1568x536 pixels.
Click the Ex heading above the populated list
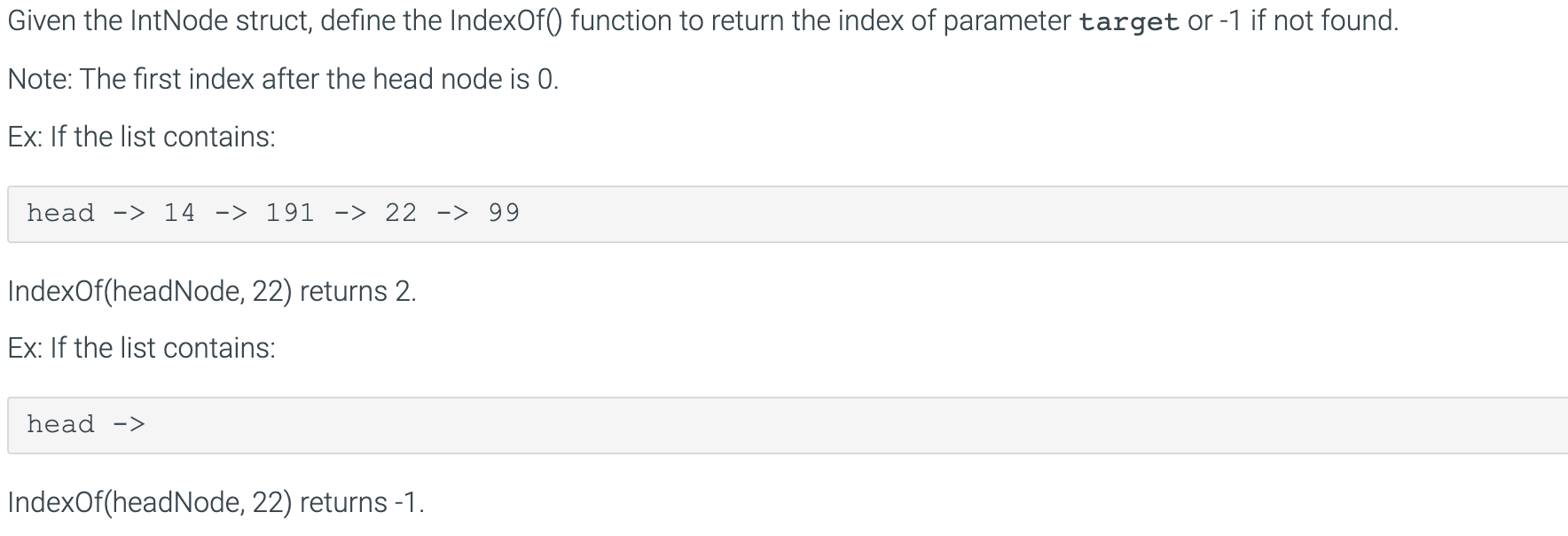coord(141,137)
